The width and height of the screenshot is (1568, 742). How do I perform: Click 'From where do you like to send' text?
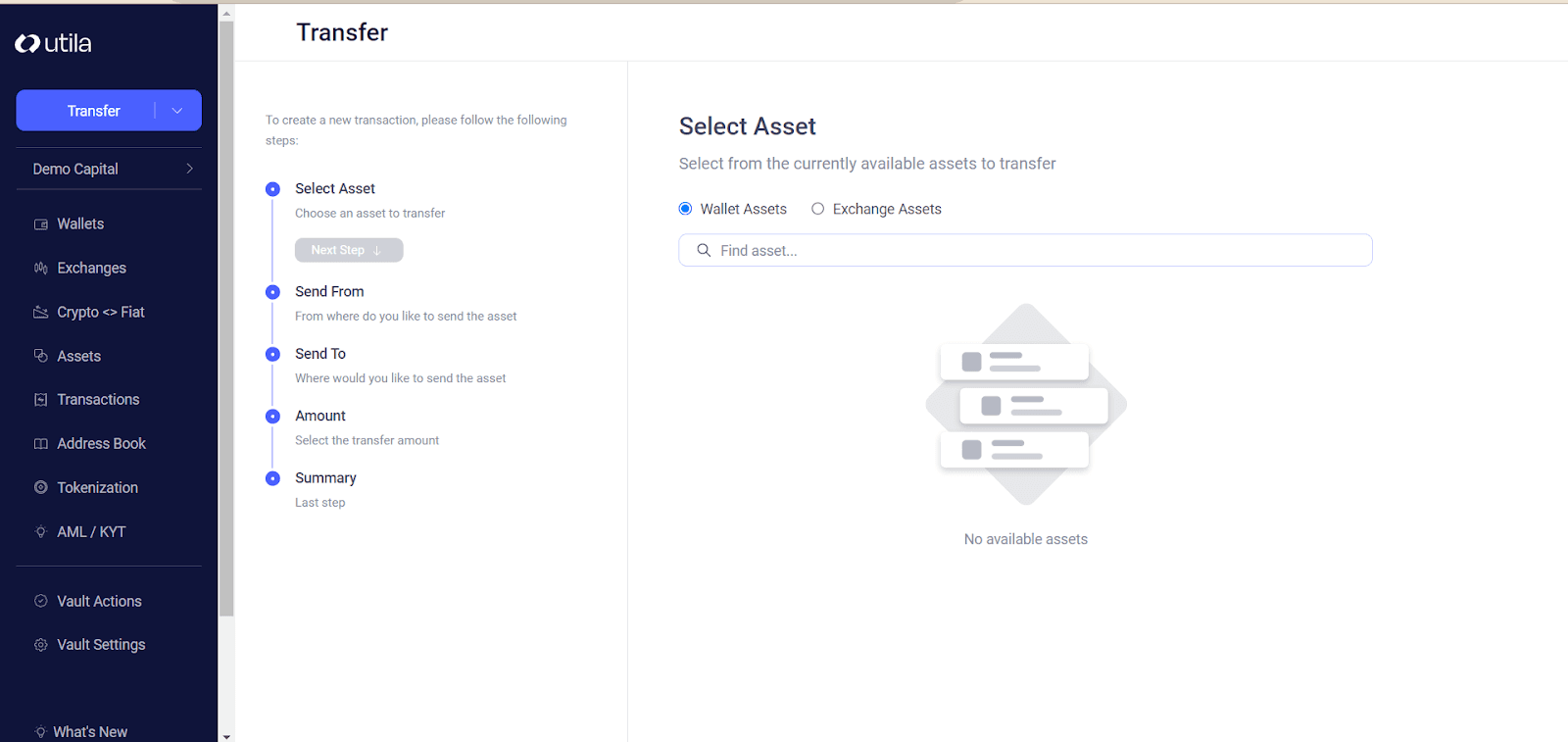pyautogui.click(x=406, y=317)
